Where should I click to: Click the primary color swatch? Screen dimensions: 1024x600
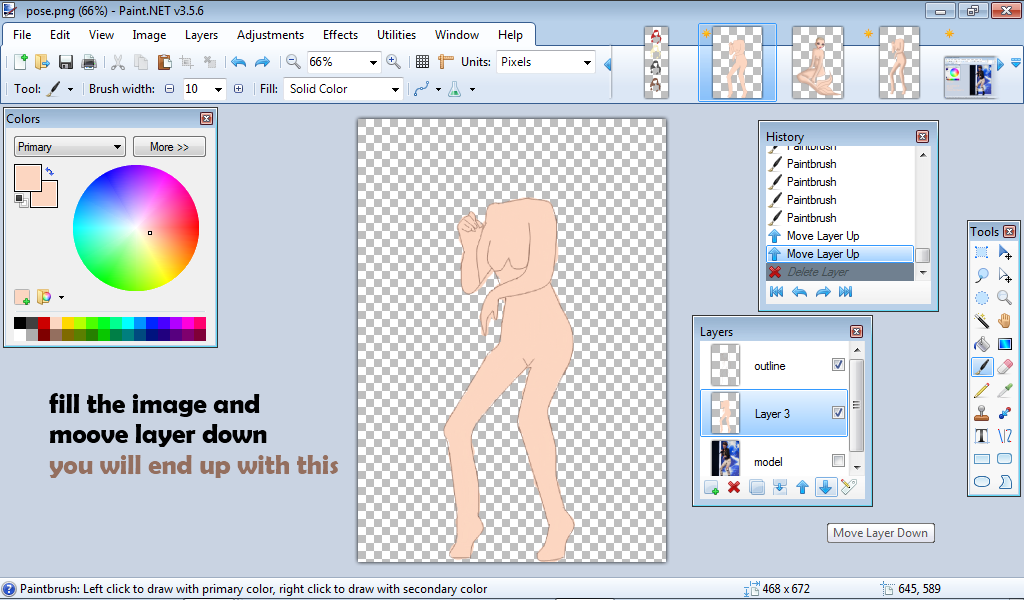[28, 178]
